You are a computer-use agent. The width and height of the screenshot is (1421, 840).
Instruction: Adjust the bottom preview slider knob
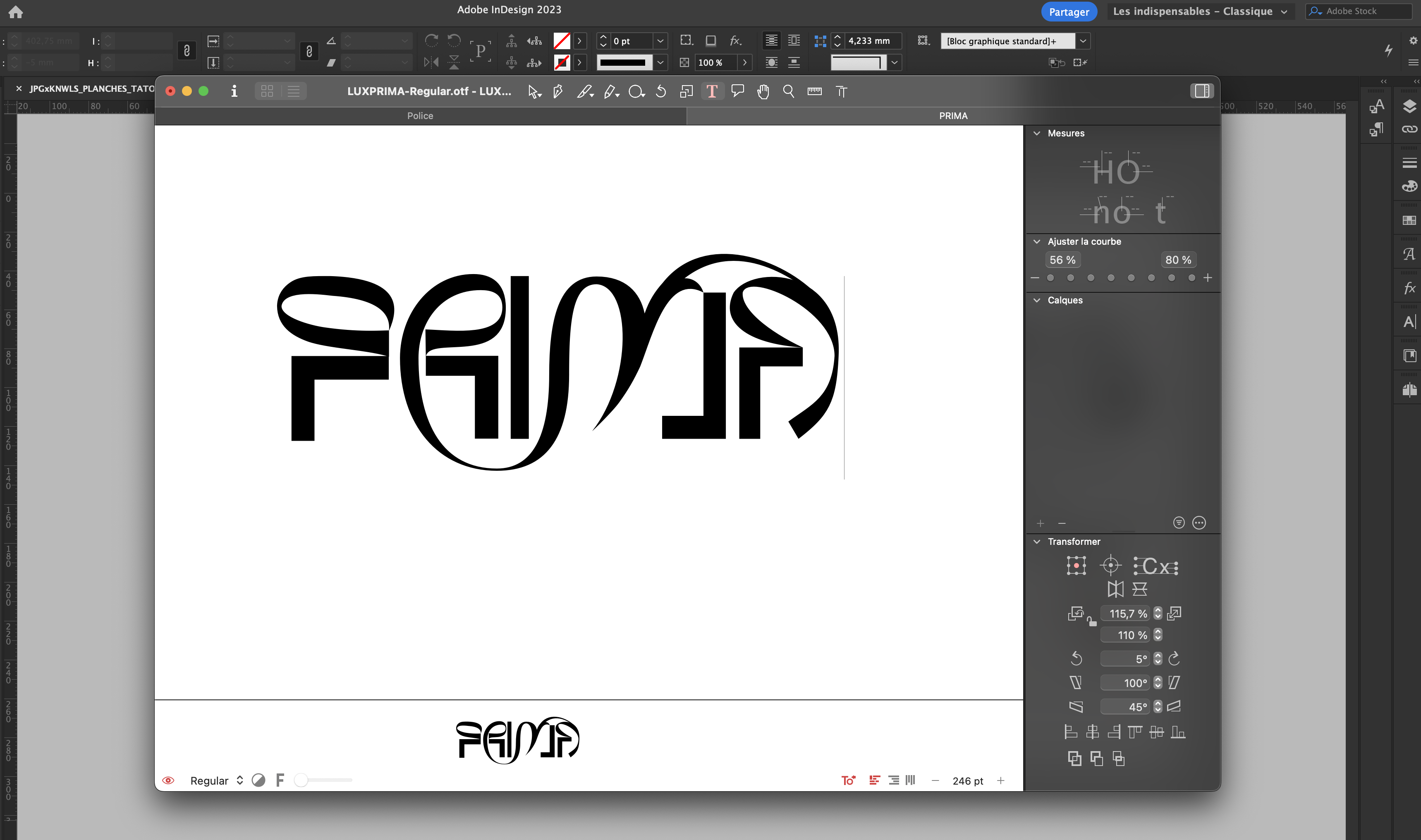click(x=301, y=780)
